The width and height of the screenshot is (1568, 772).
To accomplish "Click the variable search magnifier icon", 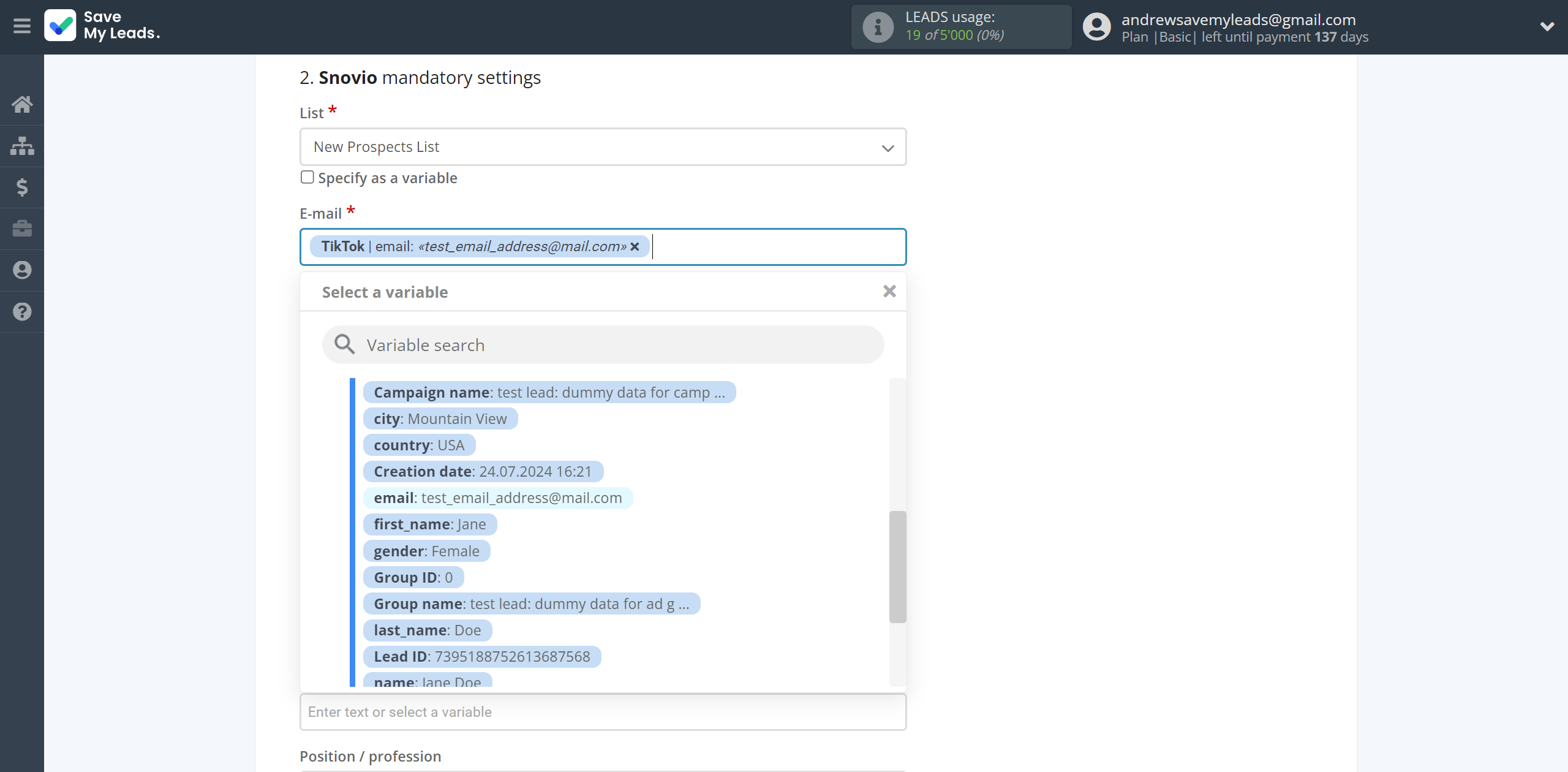I will pos(344,344).
